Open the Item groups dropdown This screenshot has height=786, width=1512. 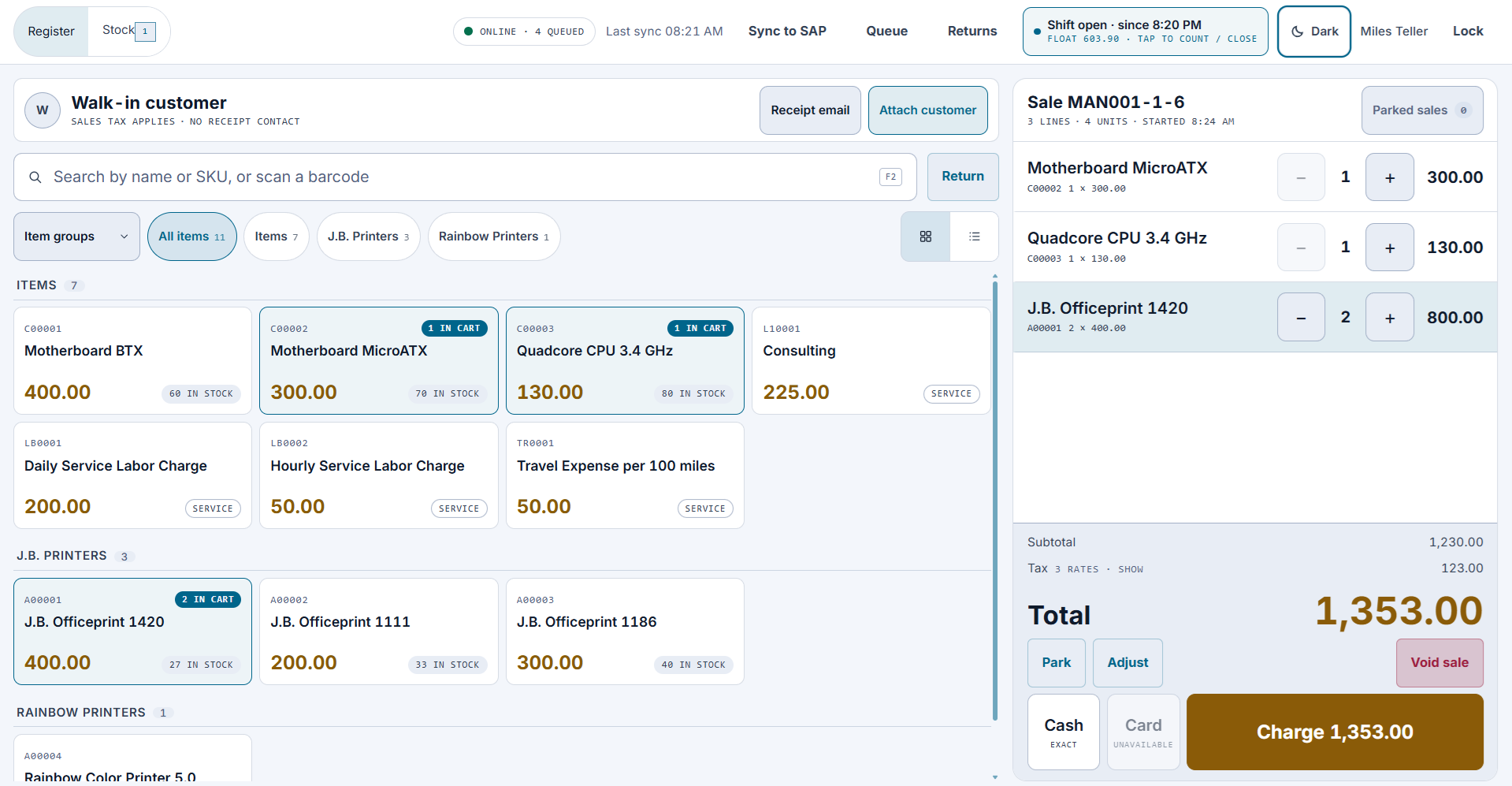[76, 237]
